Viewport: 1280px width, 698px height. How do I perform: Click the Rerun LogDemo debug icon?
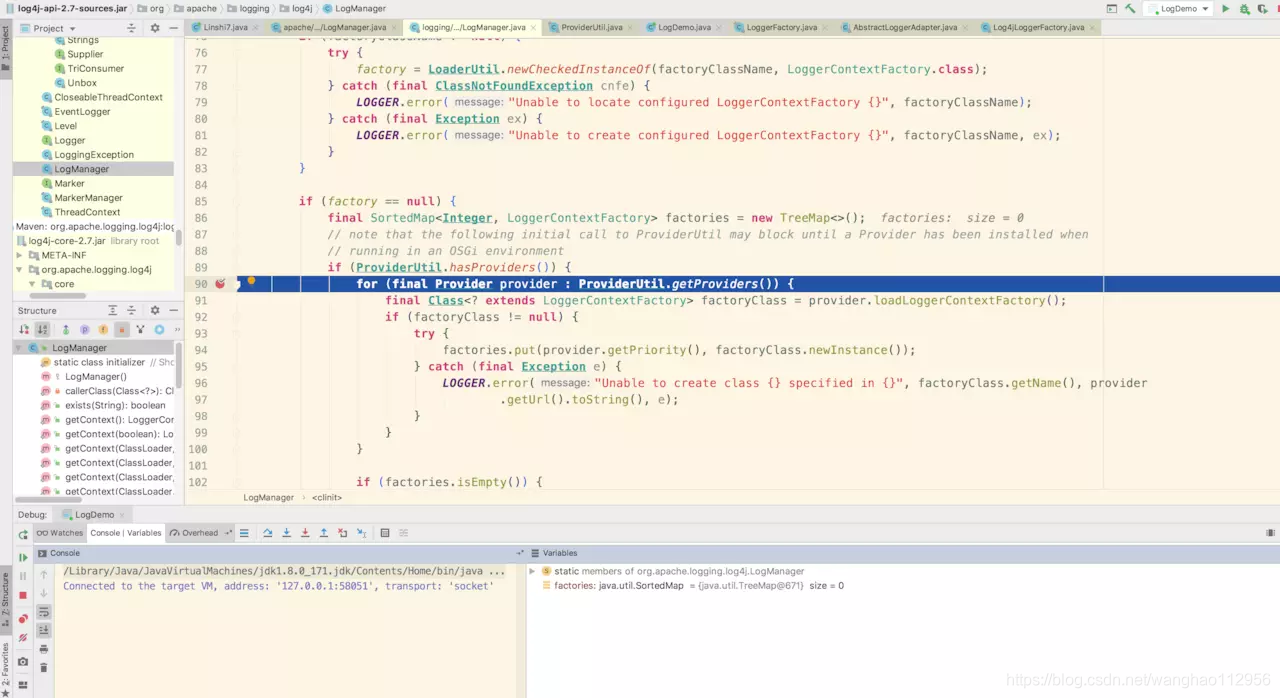point(23,534)
